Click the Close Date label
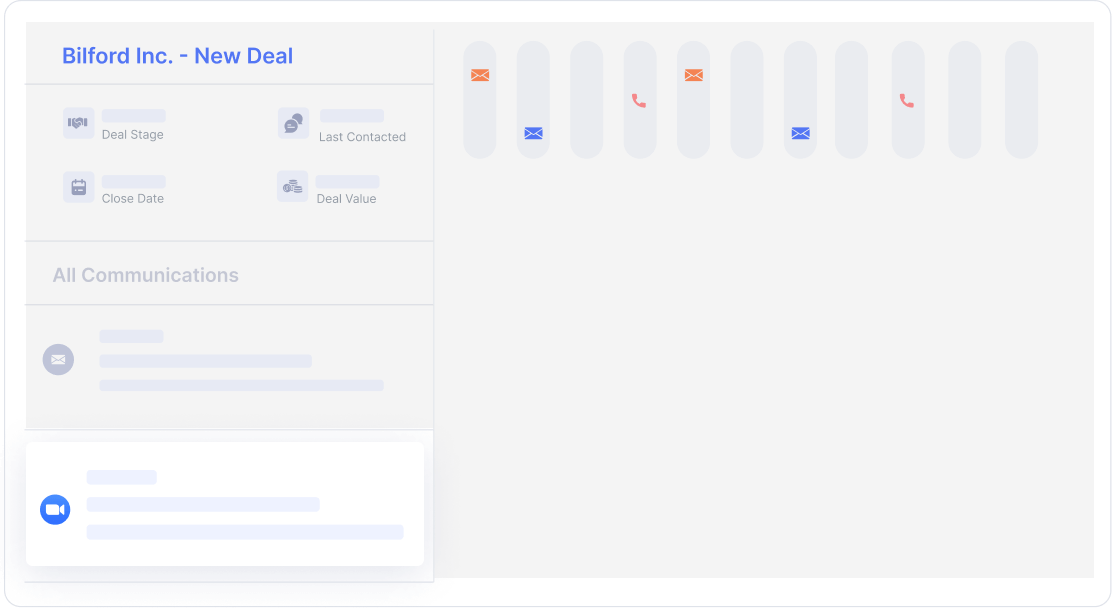The image size is (1112, 608). (132, 199)
